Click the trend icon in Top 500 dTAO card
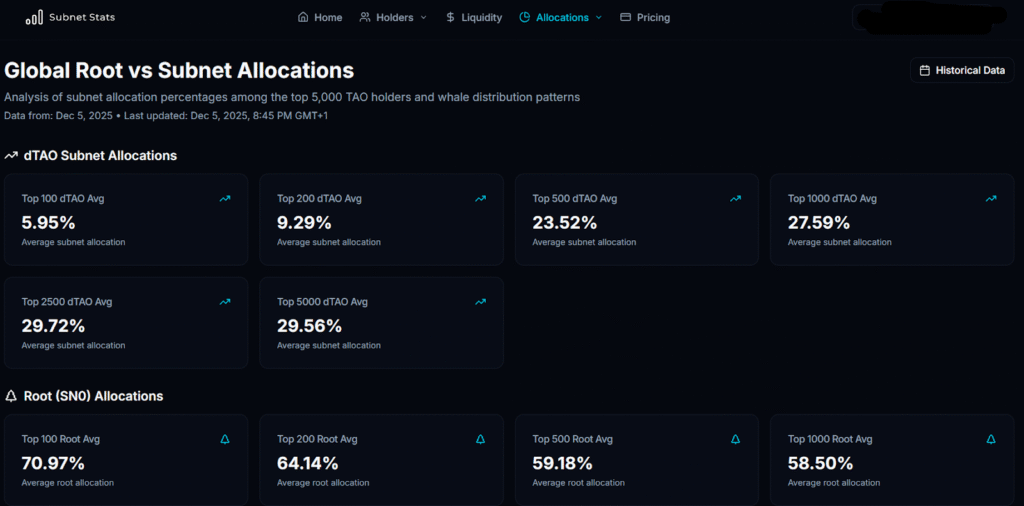Viewport: 1024px width, 506px height. click(736, 199)
